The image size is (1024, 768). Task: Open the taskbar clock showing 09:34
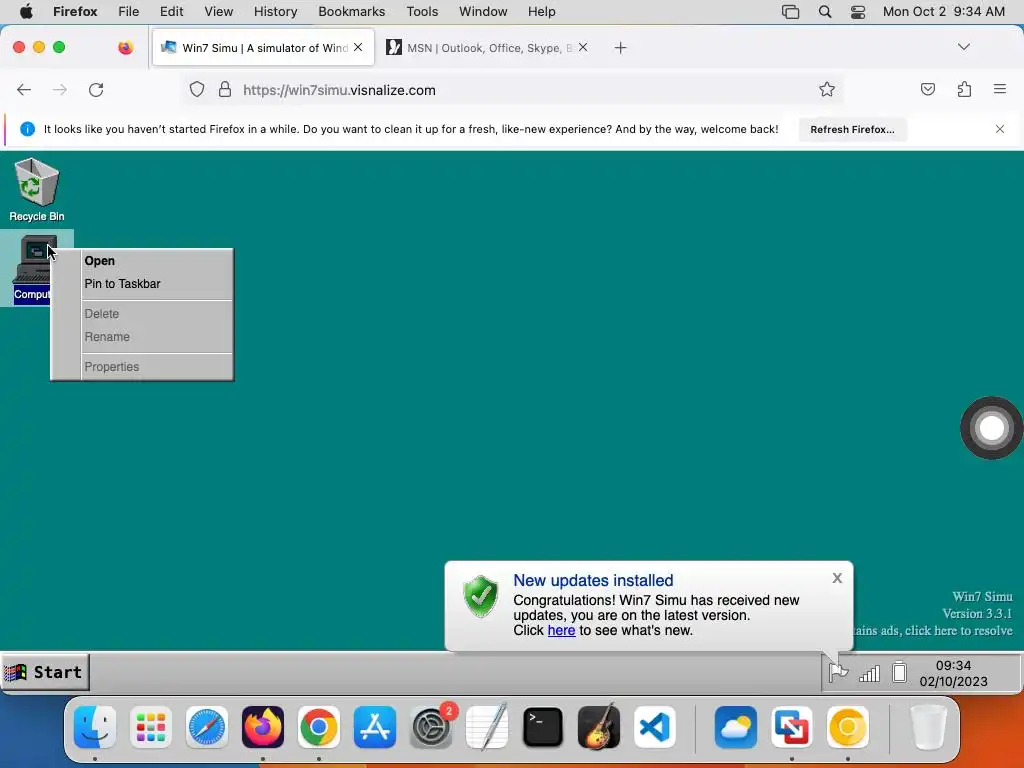point(953,673)
